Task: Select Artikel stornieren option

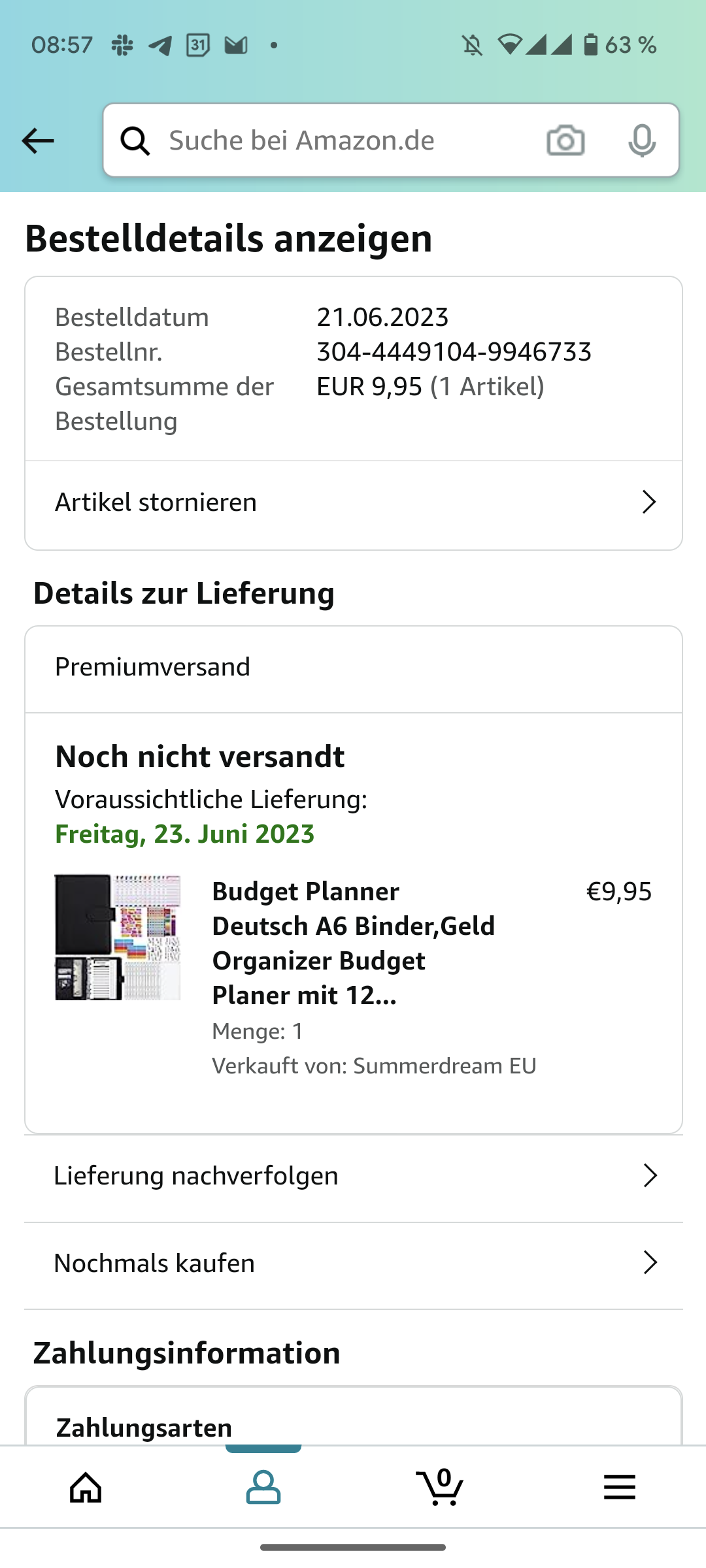Action: (x=156, y=502)
